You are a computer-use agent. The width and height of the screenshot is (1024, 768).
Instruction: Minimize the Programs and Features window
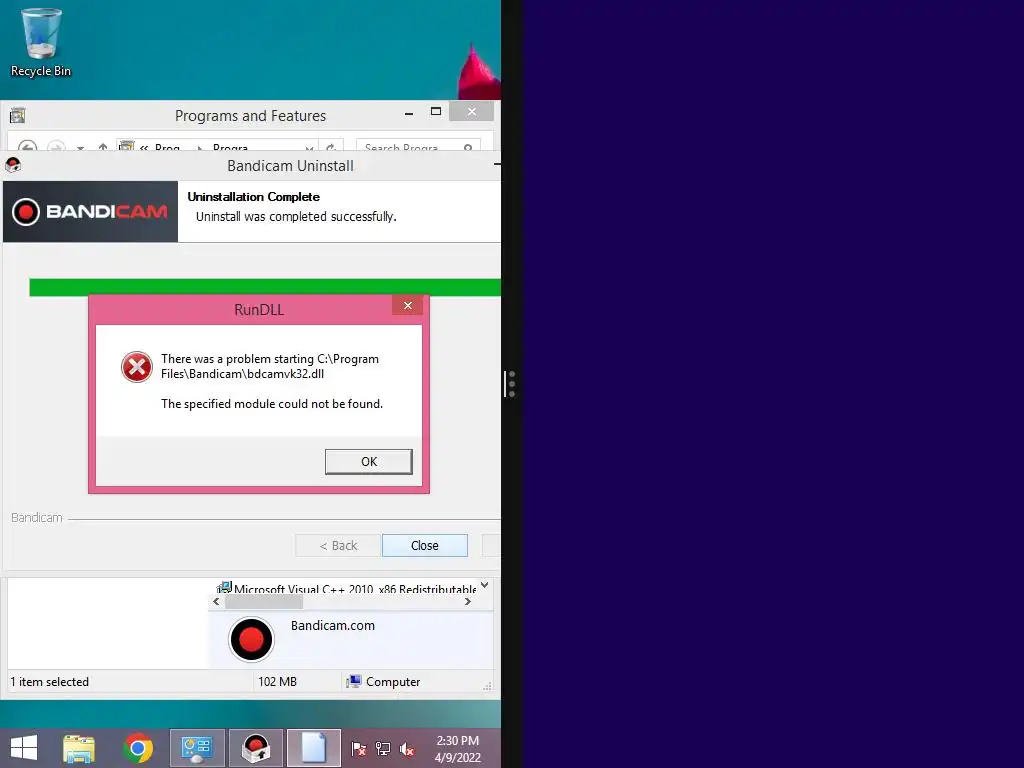coord(409,114)
